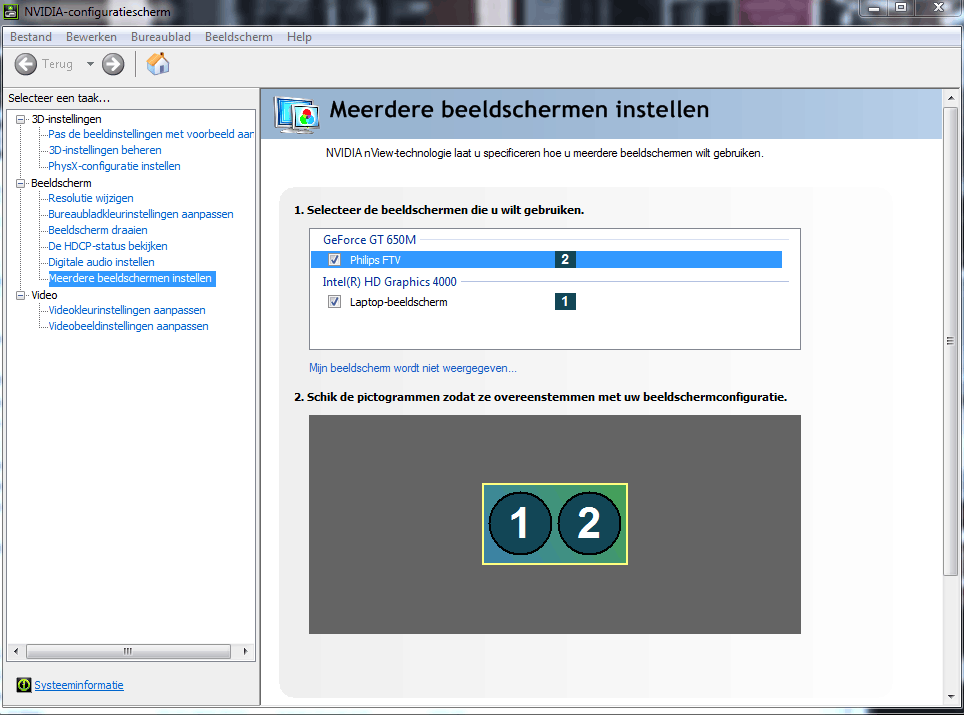Select display number badge 1 for Laptop-beeldscherm

tap(565, 301)
